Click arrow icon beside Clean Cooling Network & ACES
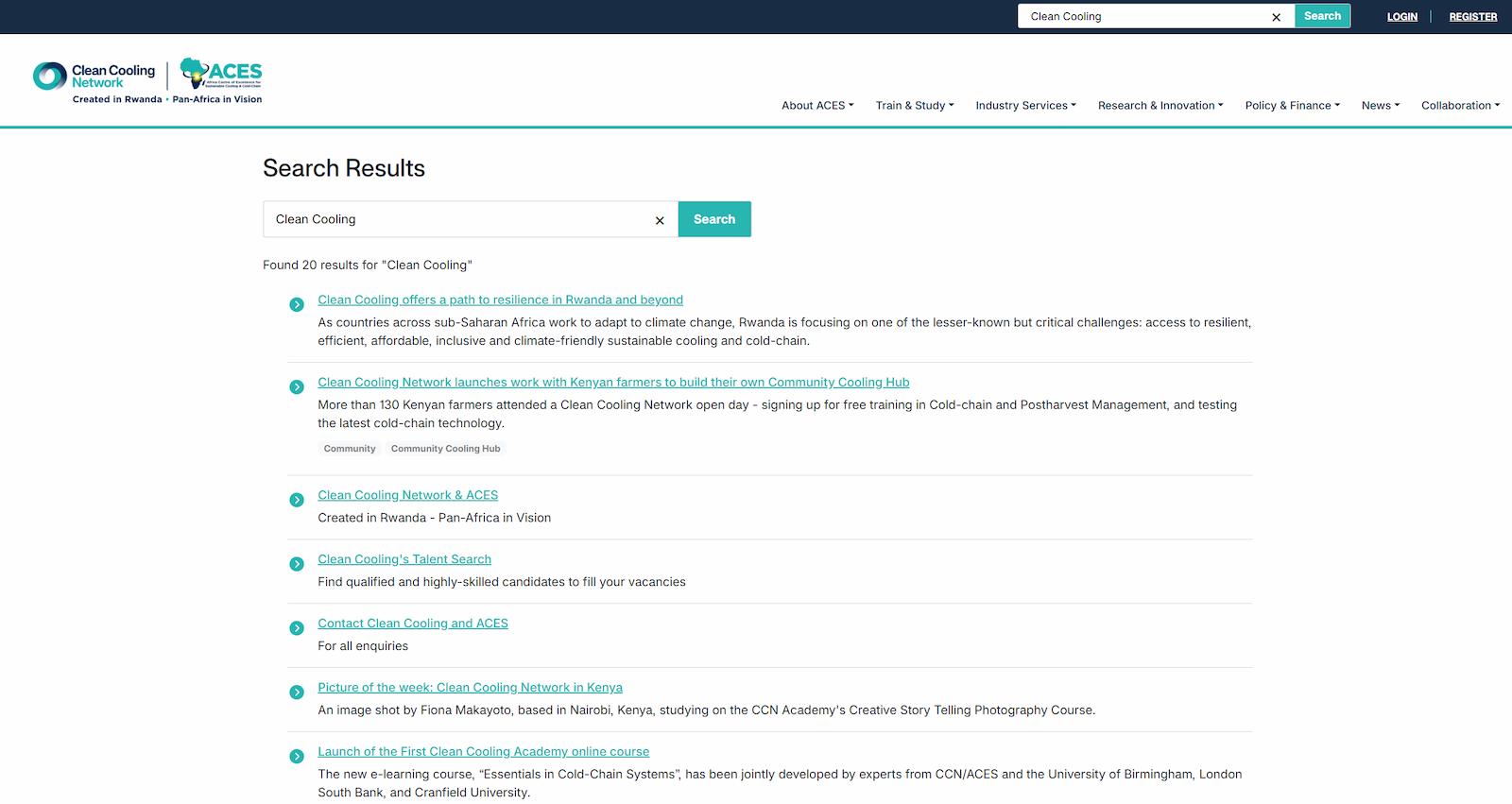The height and width of the screenshot is (804, 1512). pos(297,500)
